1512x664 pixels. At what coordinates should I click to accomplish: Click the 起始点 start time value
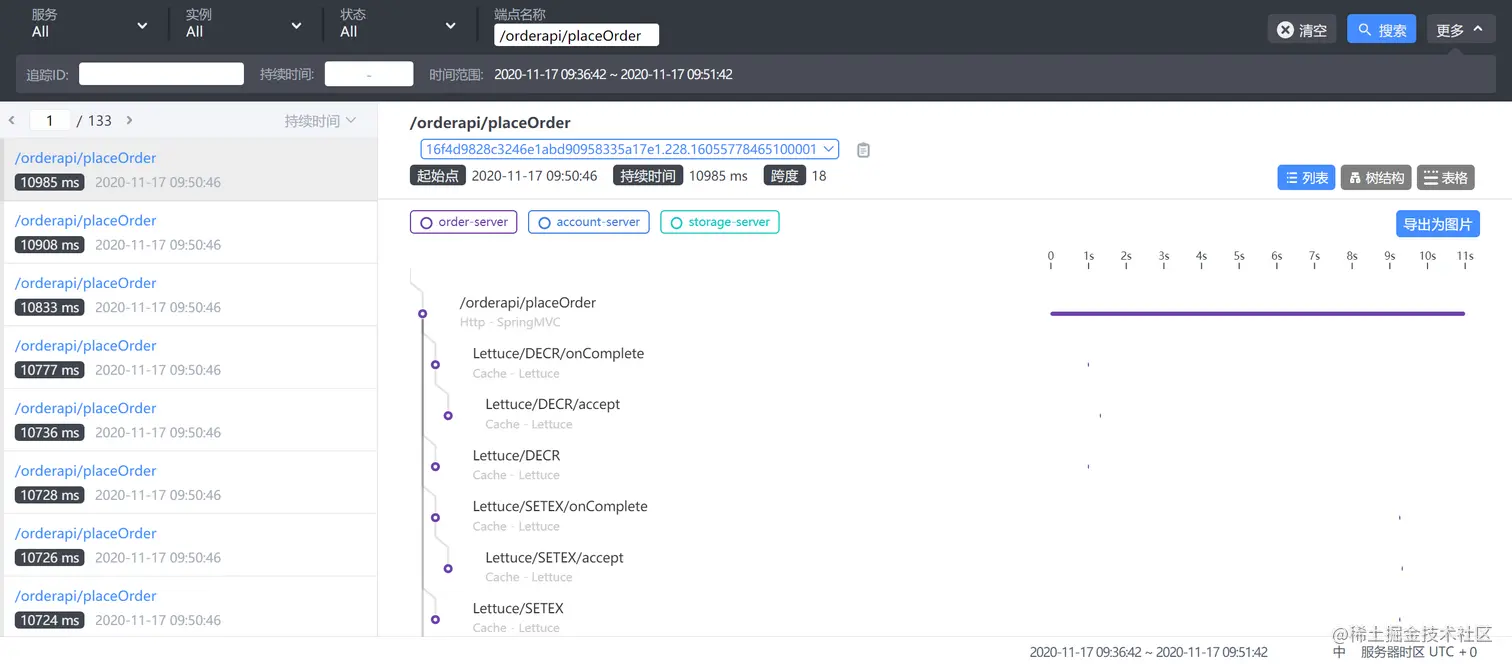534,176
